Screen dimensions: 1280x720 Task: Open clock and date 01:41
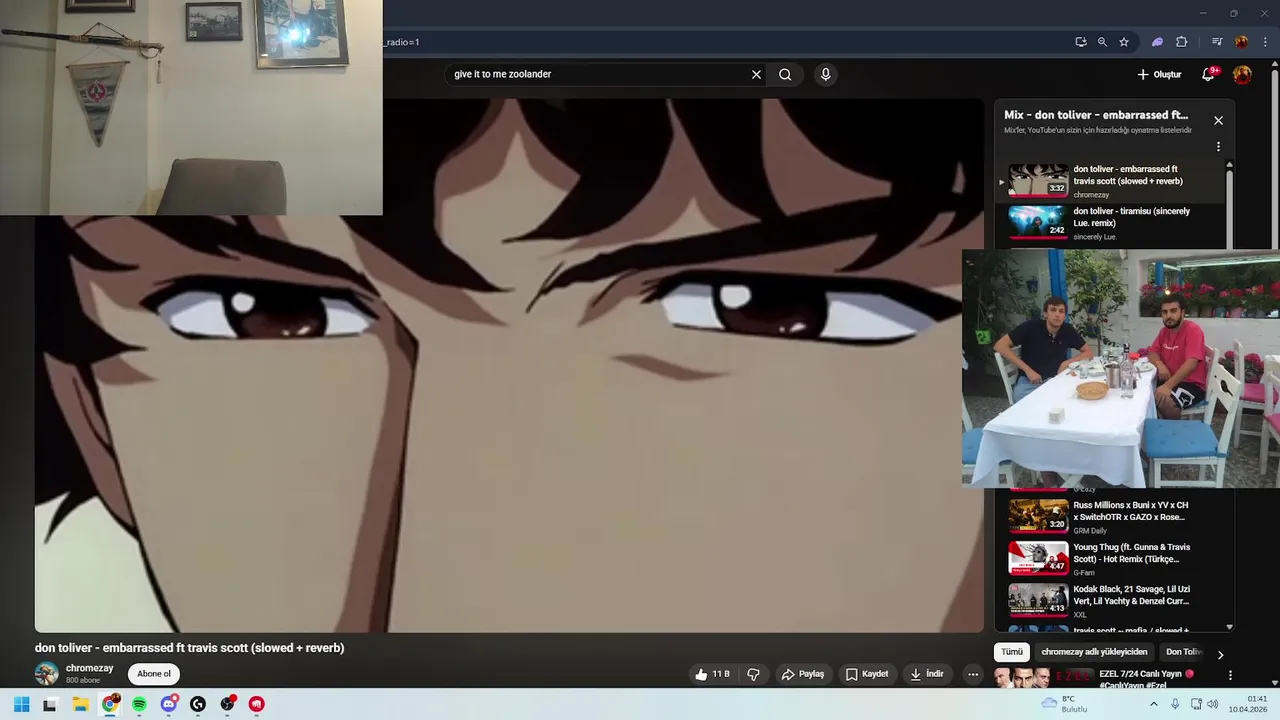[x=1249, y=704]
